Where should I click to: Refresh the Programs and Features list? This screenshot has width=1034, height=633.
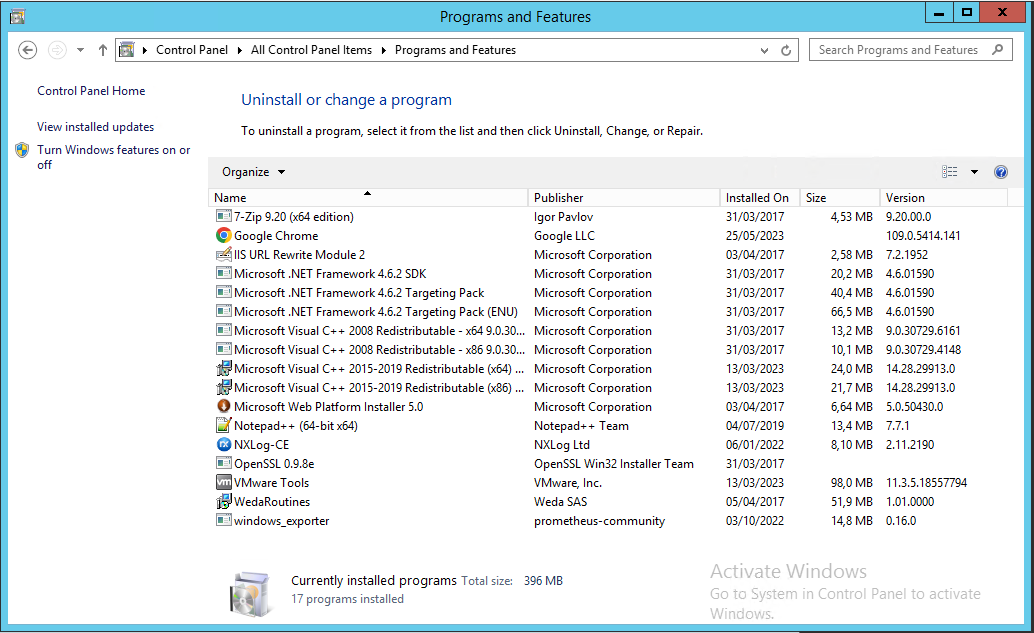[x=785, y=50]
